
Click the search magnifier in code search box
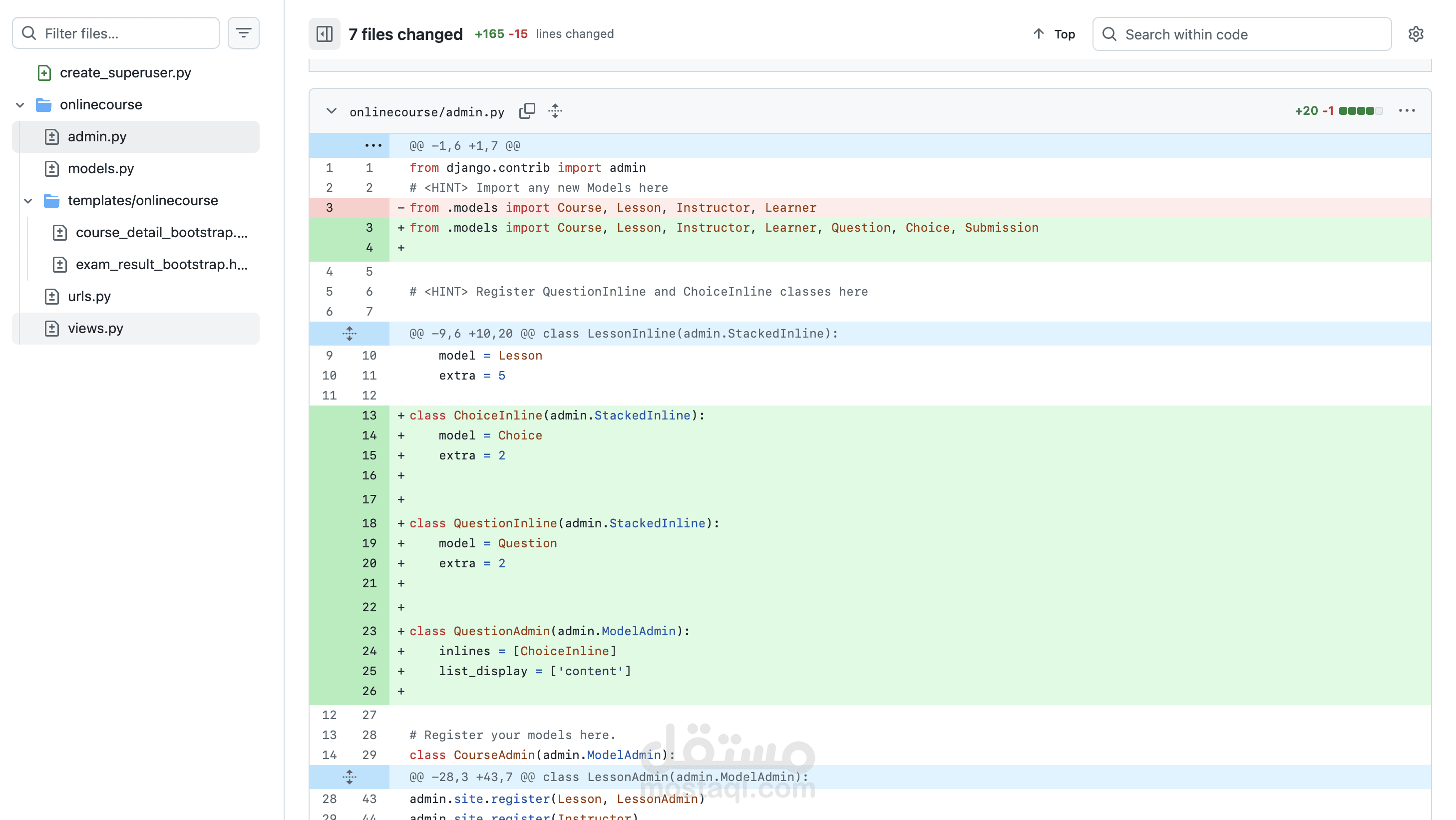click(x=1109, y=34)
